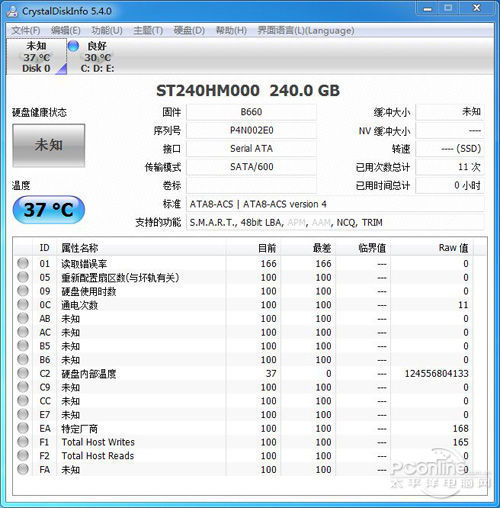Screen dimensions: 500x508
Task: Open the 硬盘(D) menu
Action: click(189, 31)
